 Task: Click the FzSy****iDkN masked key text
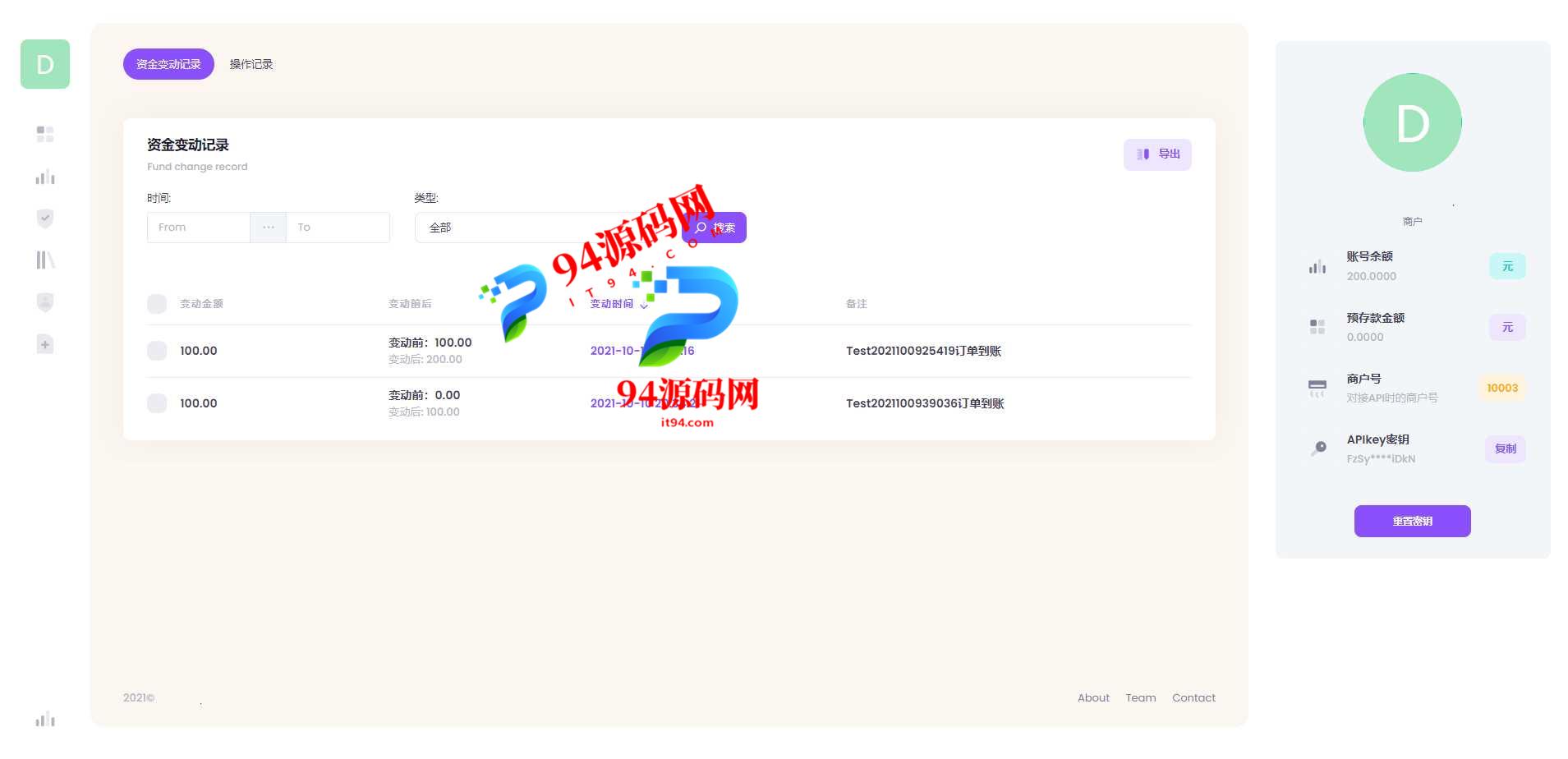pyautogui.click(x=1381, y=459)
